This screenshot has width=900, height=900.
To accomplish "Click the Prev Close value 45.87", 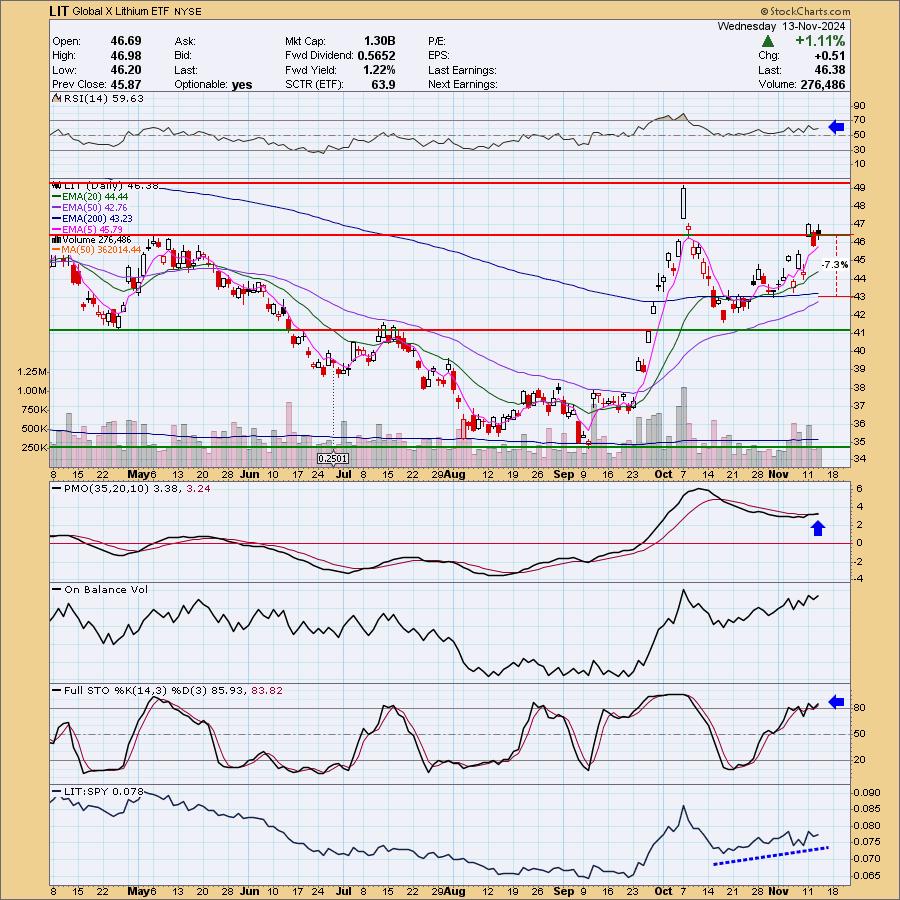I will tap(126, 84).
